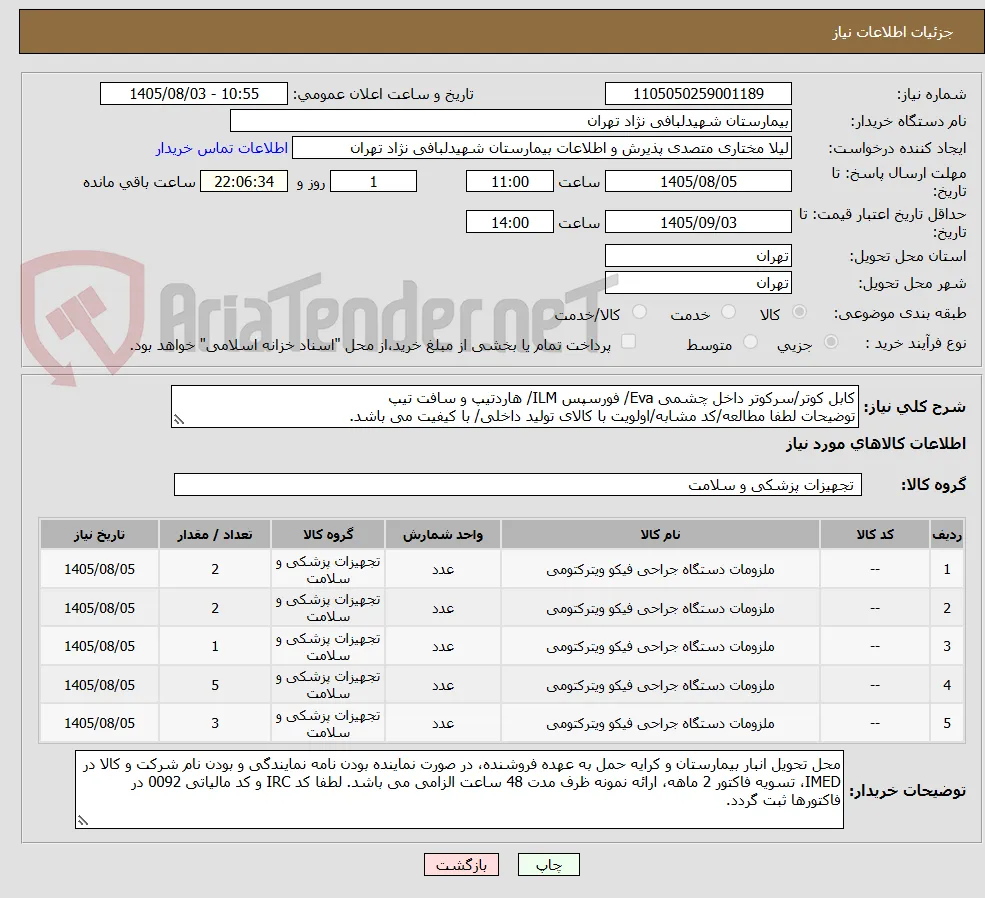Click item name in row 5

660,723
